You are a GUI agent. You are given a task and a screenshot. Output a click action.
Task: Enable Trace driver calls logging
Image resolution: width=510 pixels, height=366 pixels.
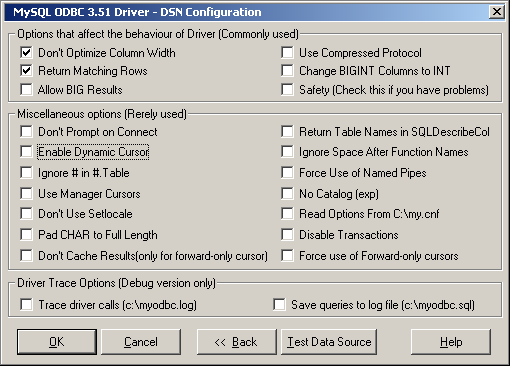tap(26, 305)
